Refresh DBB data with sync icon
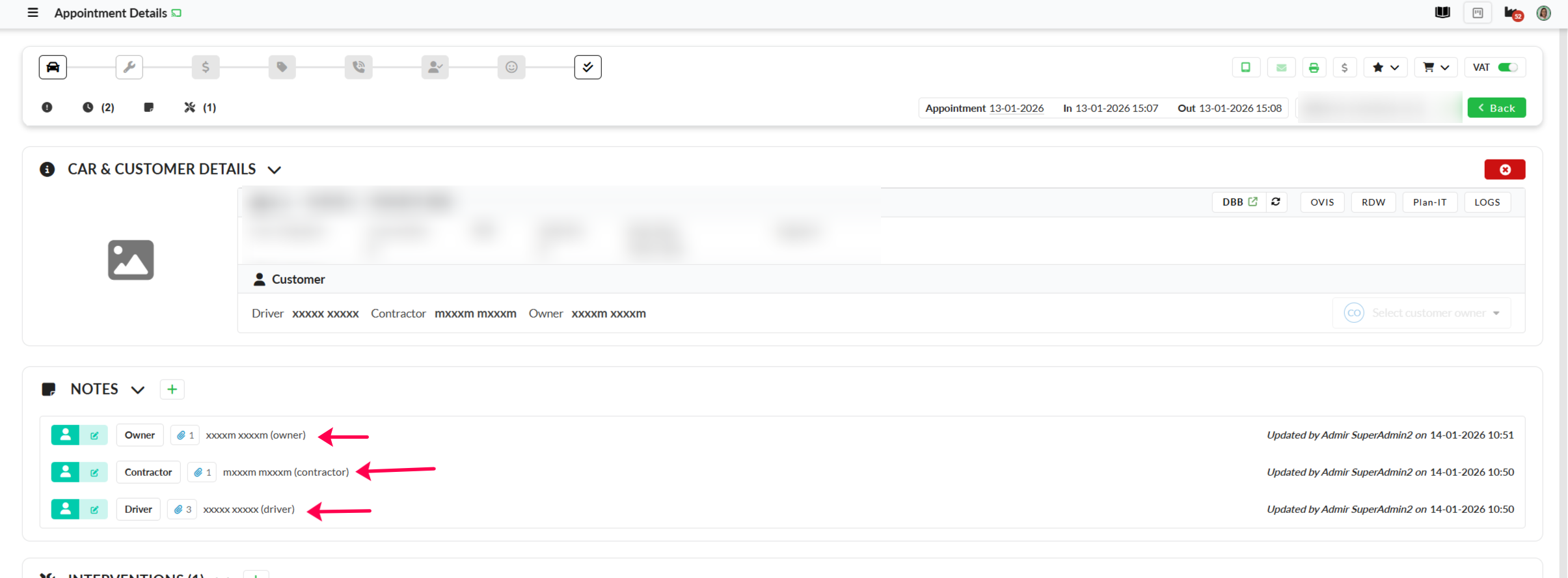The image size is (1568, 578). click(1276, 202)
